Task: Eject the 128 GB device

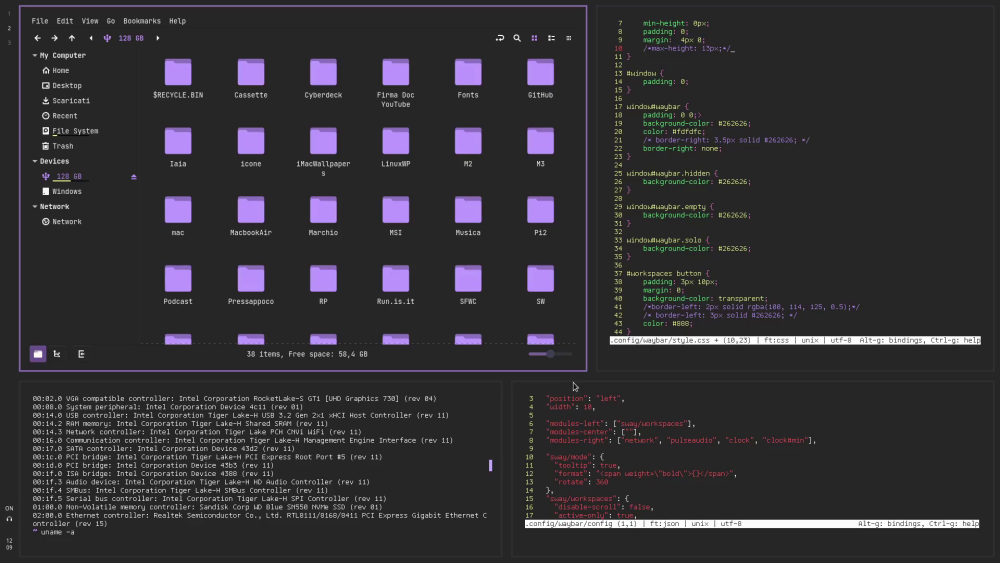Action: pos(134,177)
